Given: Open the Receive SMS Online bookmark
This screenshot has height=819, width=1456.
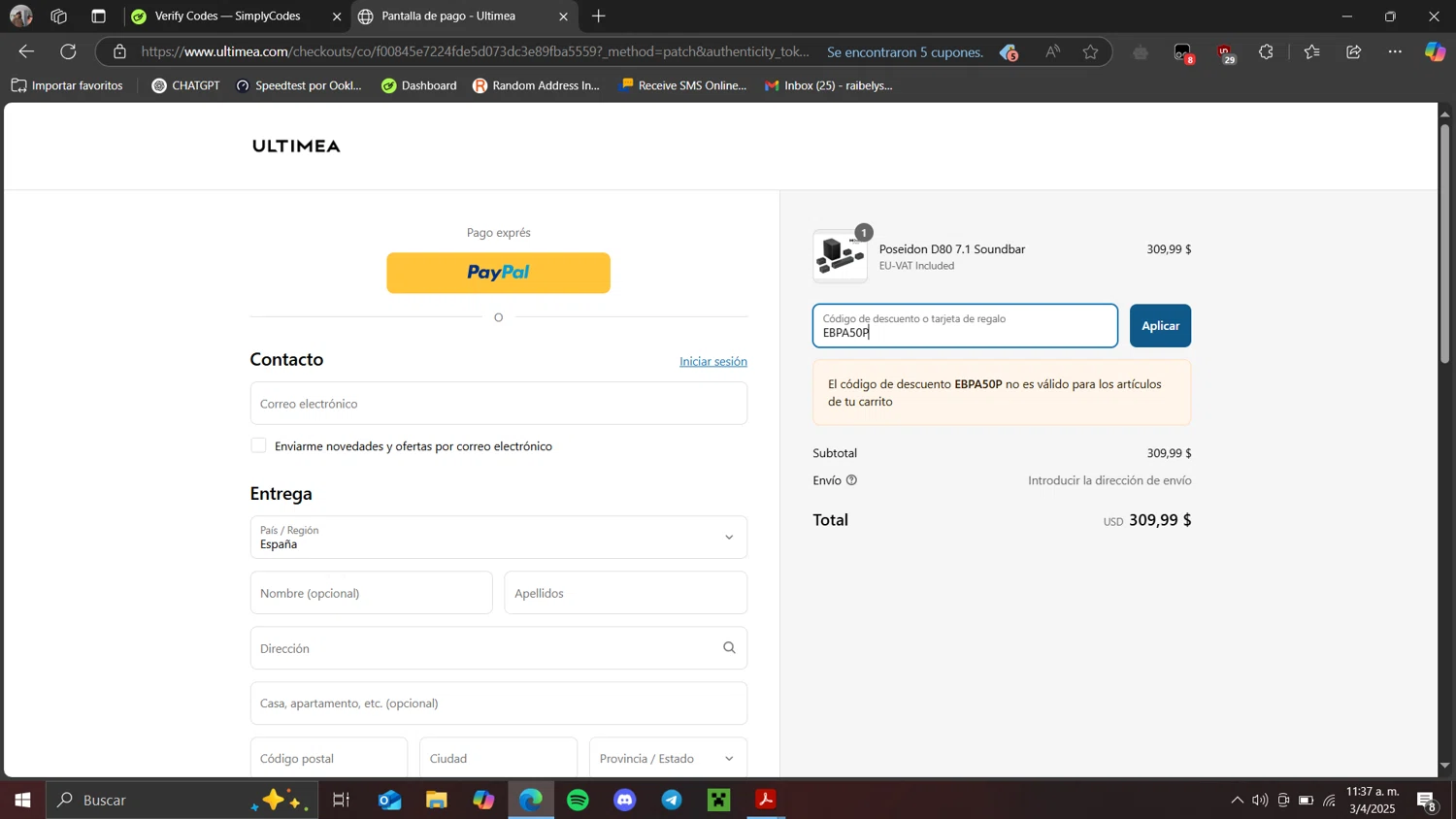Looking at the screenshot, I should [x=684, y=85].
